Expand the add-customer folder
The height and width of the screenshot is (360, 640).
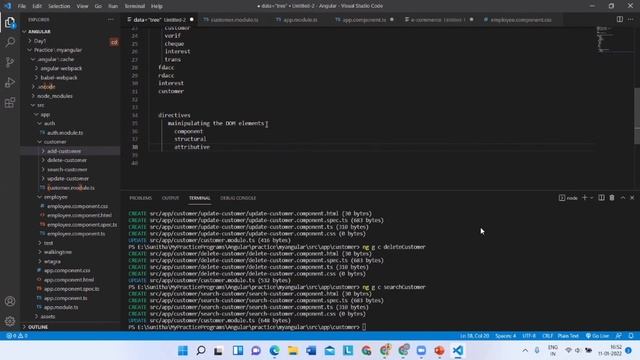(64, 151)
